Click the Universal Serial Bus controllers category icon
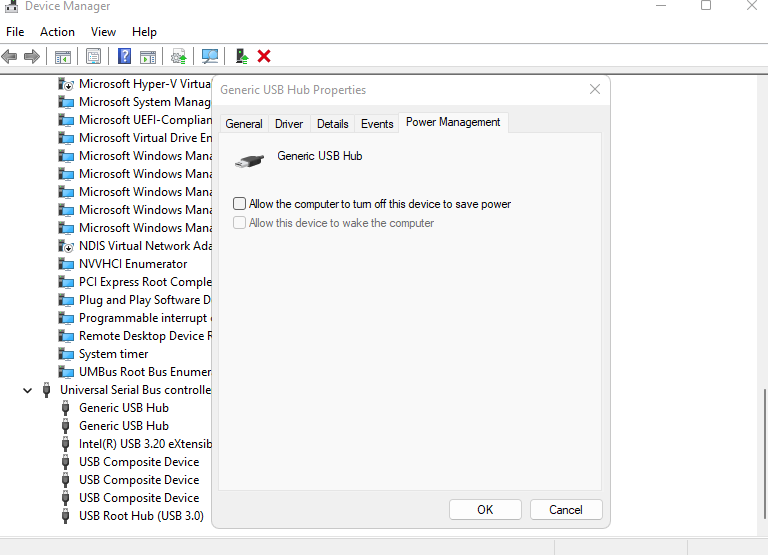 tap(47, 390)
